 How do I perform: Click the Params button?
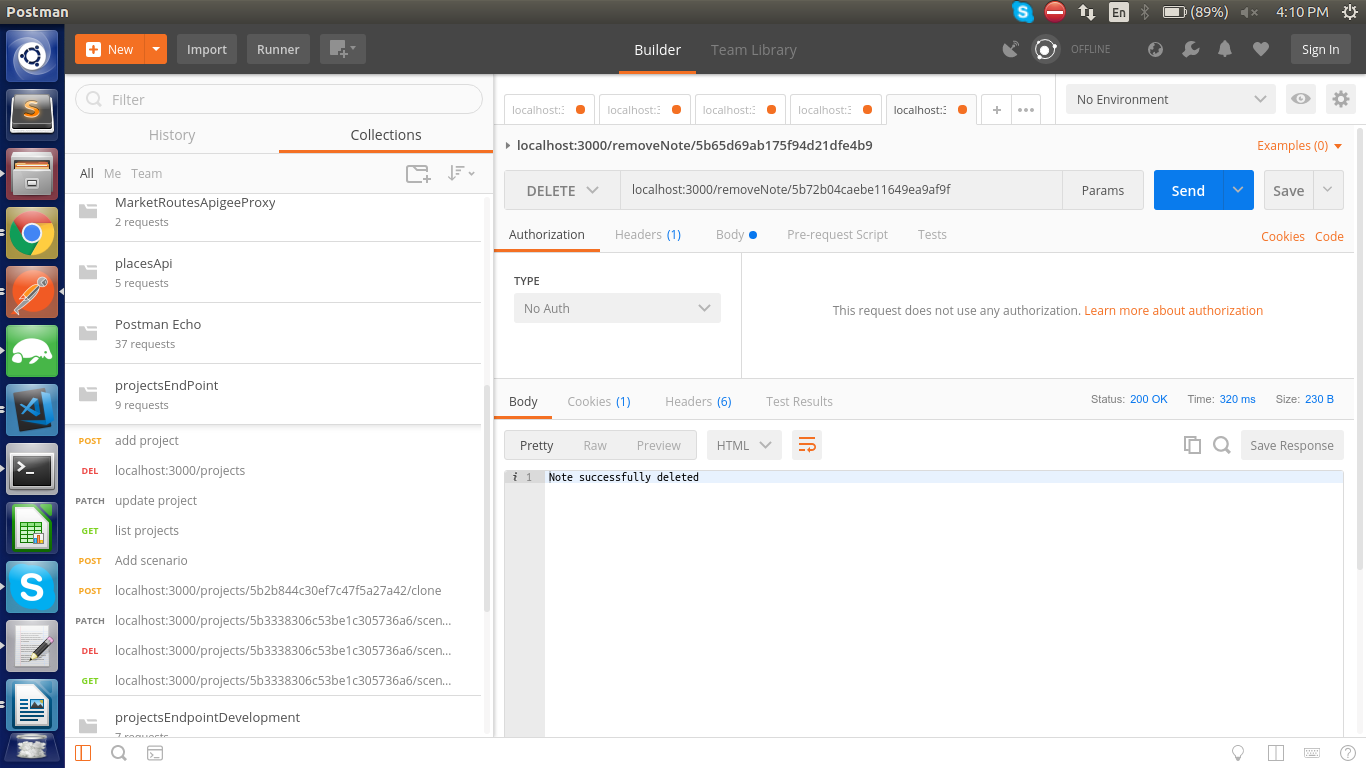[x=1103, y=190]
